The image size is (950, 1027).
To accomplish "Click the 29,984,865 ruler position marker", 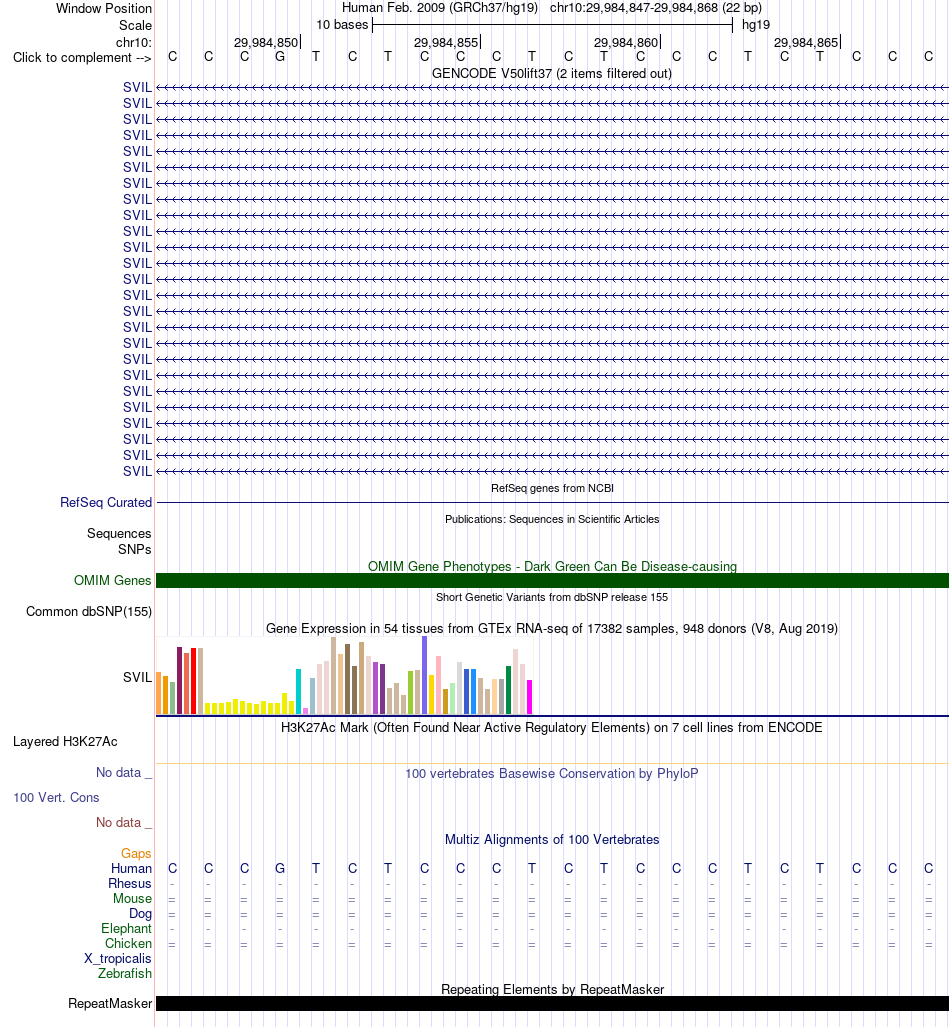I will pyautogui.click(x=807, y=43).
